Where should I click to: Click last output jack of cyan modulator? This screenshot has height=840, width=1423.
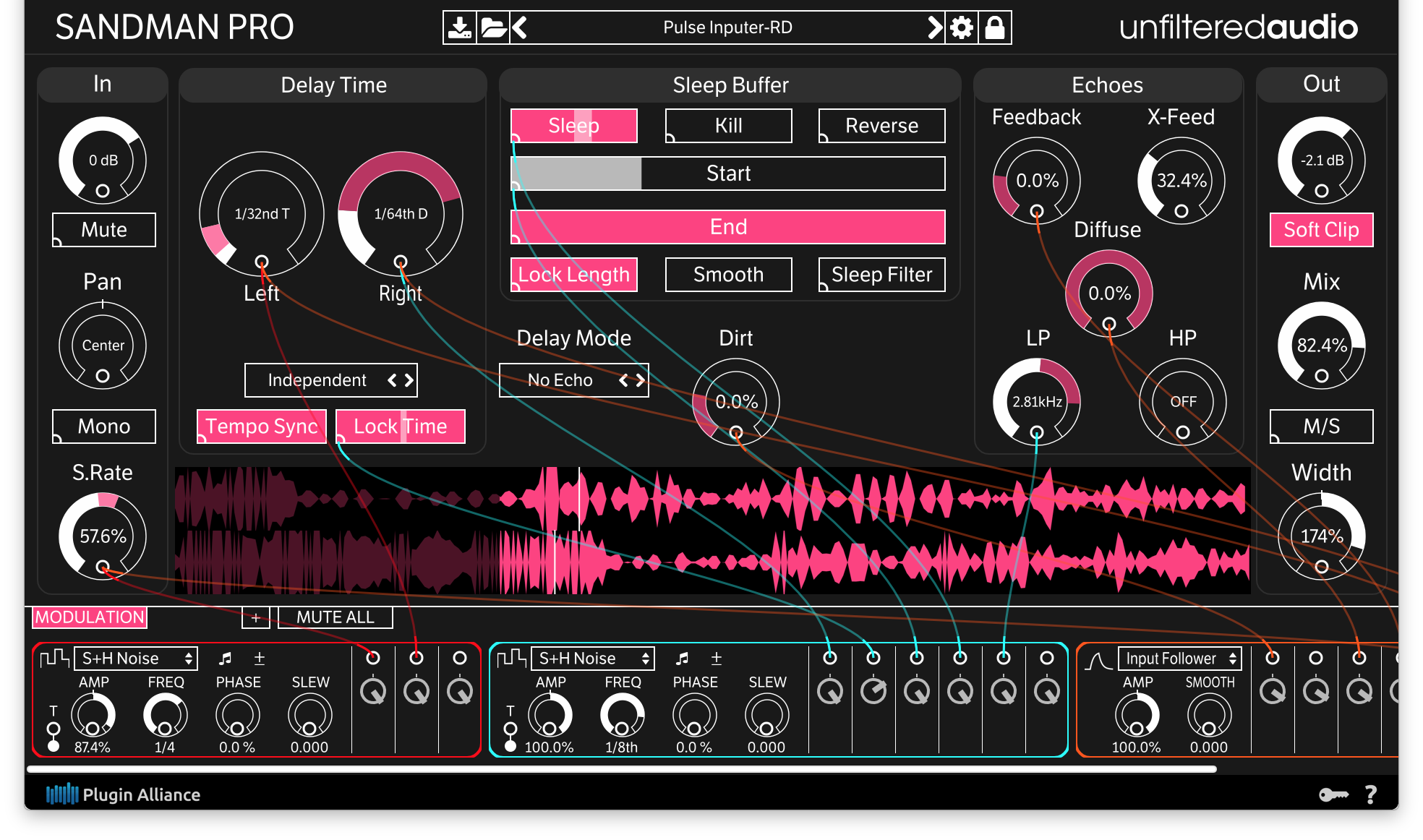pos(1047,658)
